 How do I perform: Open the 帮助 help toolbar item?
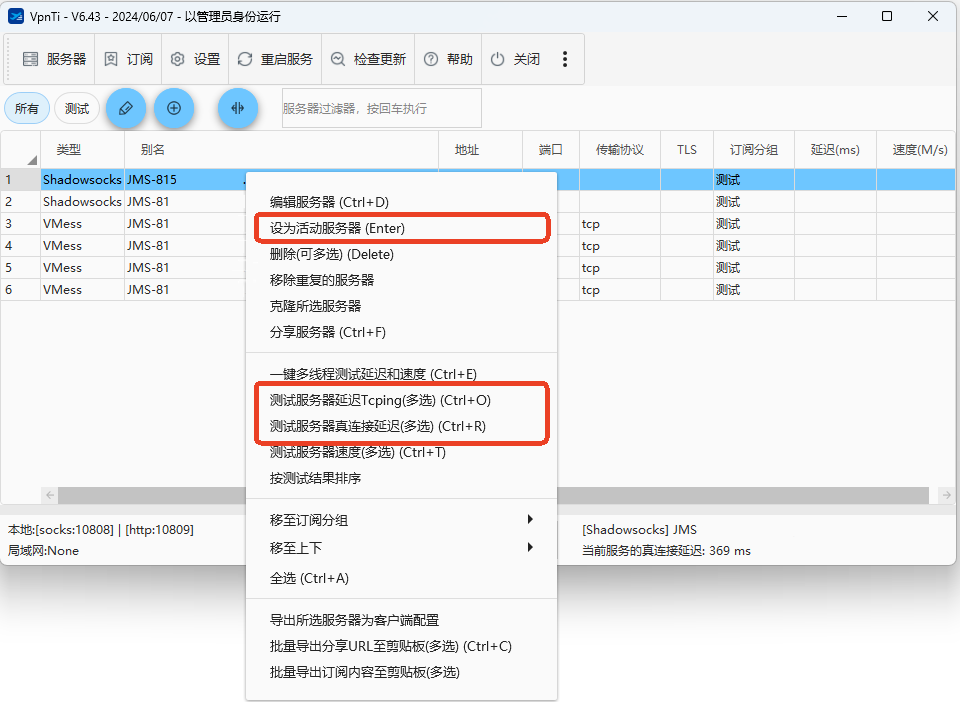(449, 59)
